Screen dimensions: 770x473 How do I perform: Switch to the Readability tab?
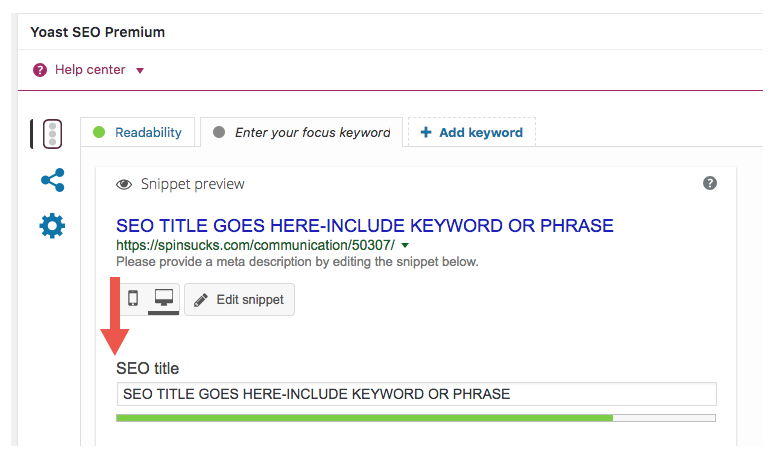[x=147, y=132]
